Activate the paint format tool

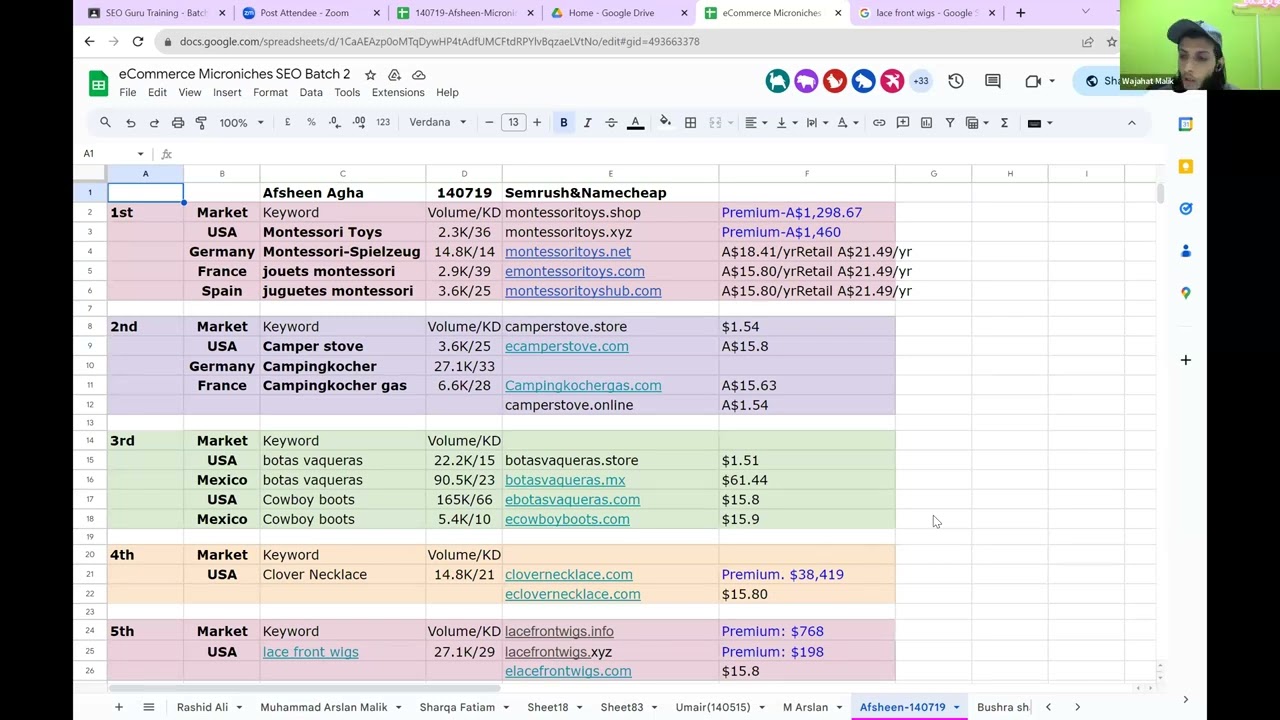(x=201, y=123)
